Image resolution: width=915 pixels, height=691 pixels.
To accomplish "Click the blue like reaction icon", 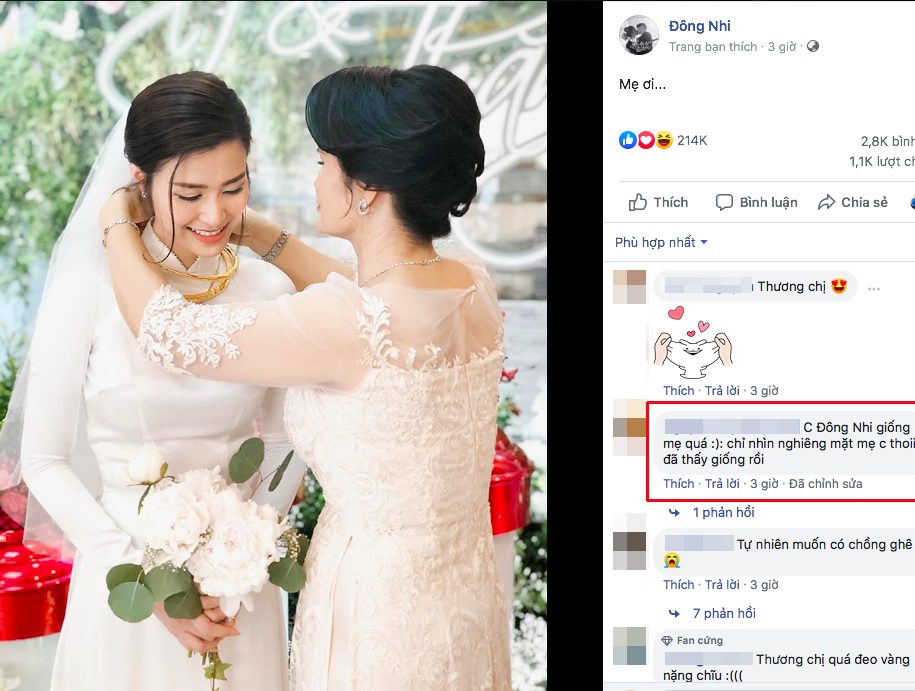I will (x=627, y=140).
